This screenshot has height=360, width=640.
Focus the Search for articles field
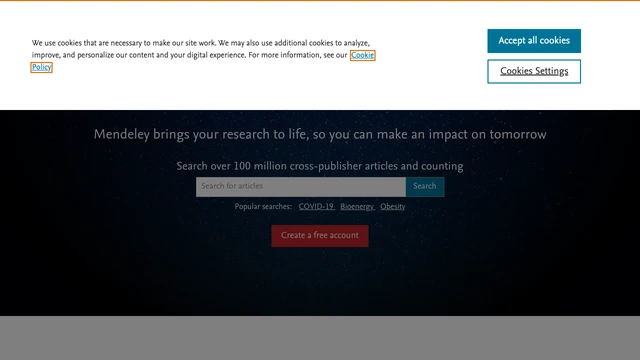(x=301, y=187)
